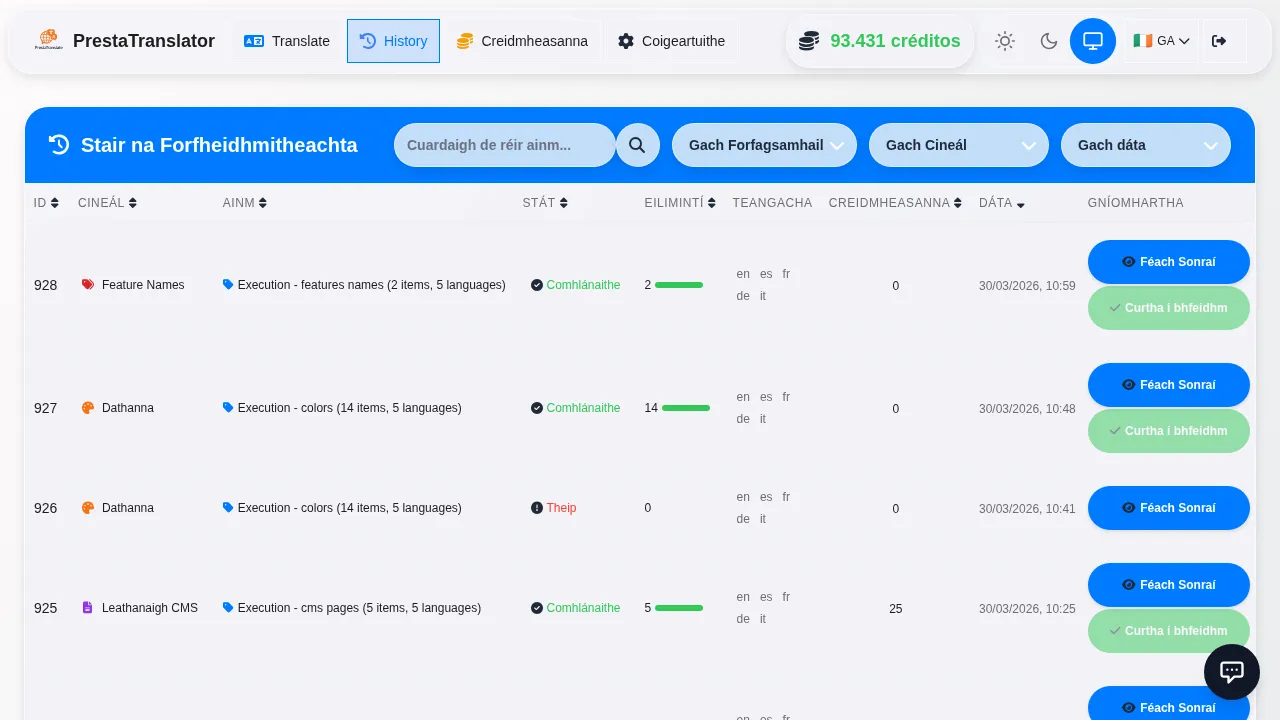
Task: Click the logout arrow icon
Action: (1218, 41)
